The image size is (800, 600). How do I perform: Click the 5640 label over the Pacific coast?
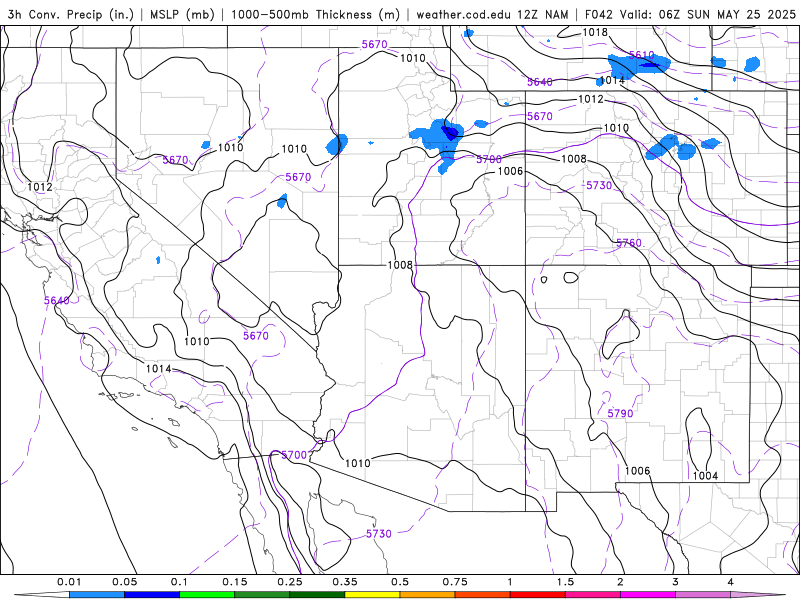coord(57,301)
